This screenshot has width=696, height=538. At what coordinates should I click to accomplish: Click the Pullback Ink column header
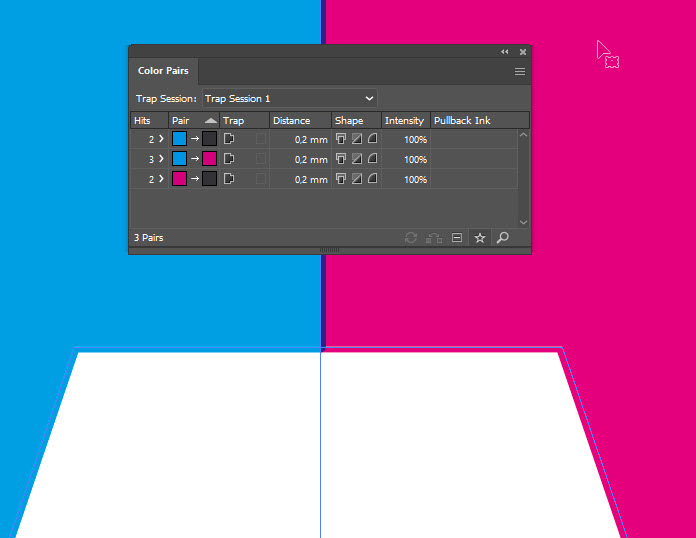click(480, 120)
